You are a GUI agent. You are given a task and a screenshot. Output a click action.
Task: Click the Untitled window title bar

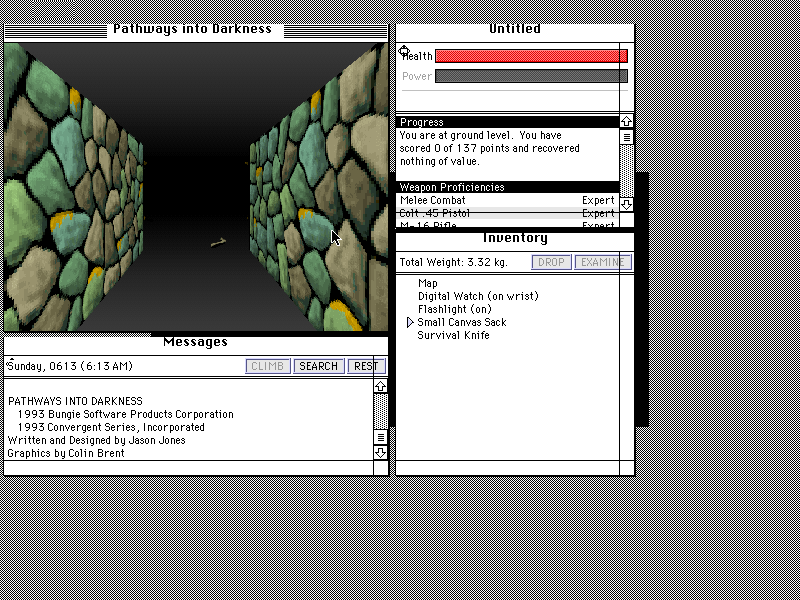click(x=515, y=32)
